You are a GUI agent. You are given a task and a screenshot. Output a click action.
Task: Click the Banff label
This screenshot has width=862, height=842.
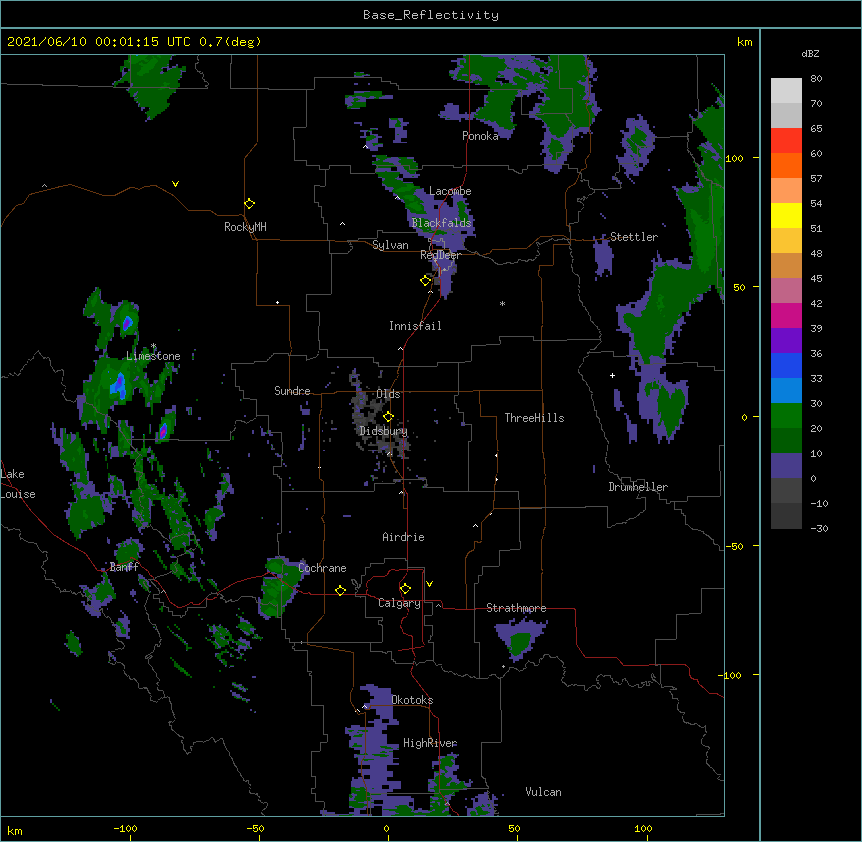[x=124, y=567]
